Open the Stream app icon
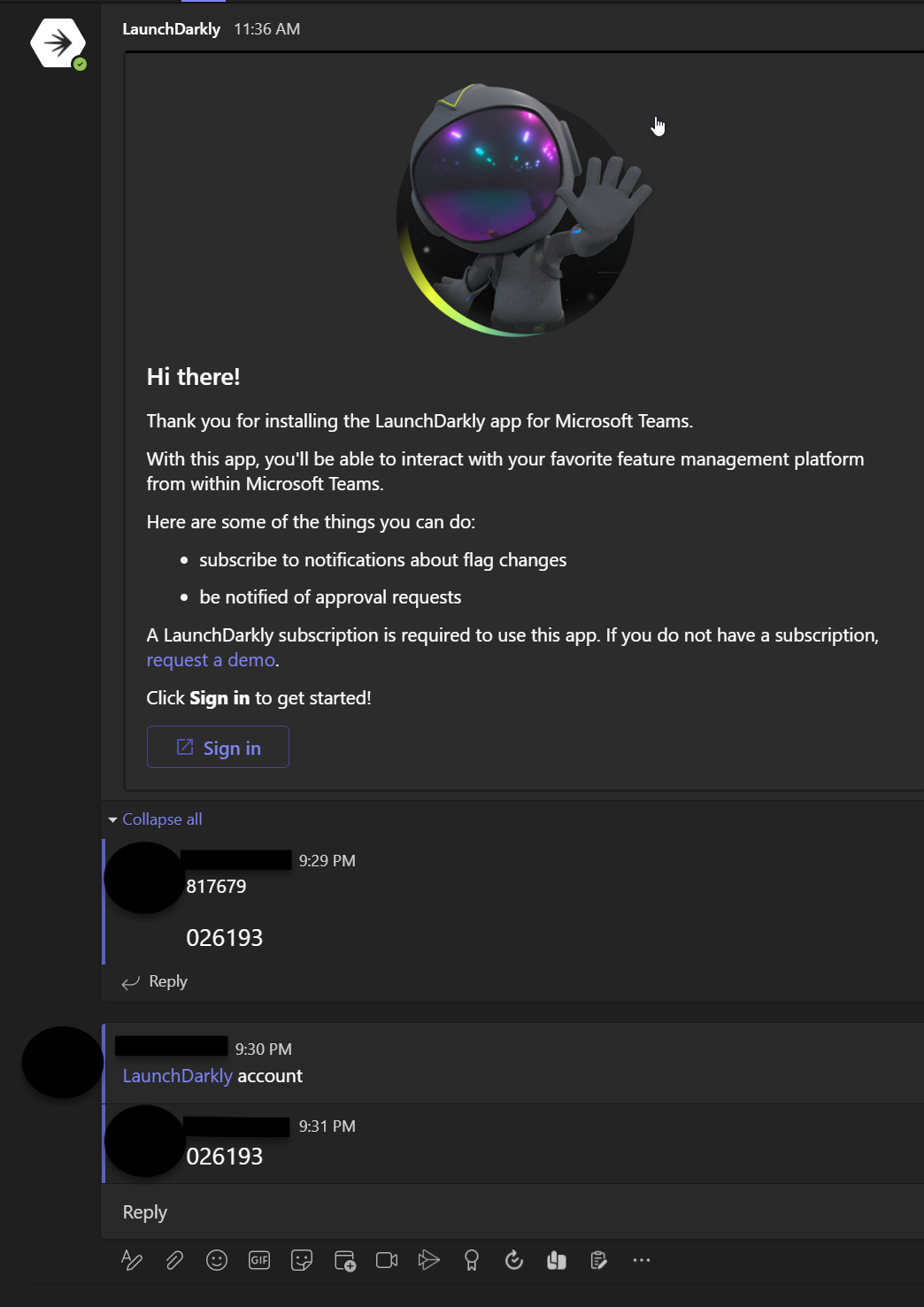The height and width of the screenshot is (1307, 924). click(x=429, y=1259)
